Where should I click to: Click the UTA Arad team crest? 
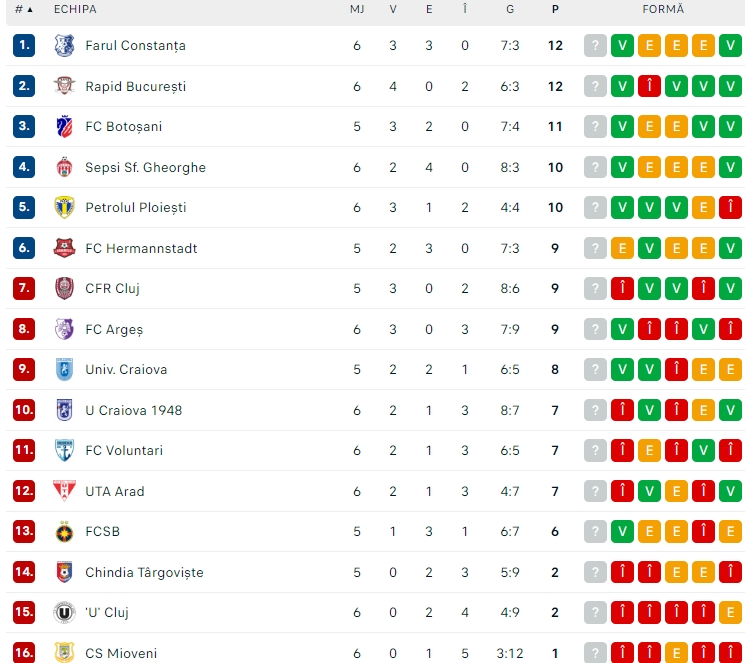point(65,491)
